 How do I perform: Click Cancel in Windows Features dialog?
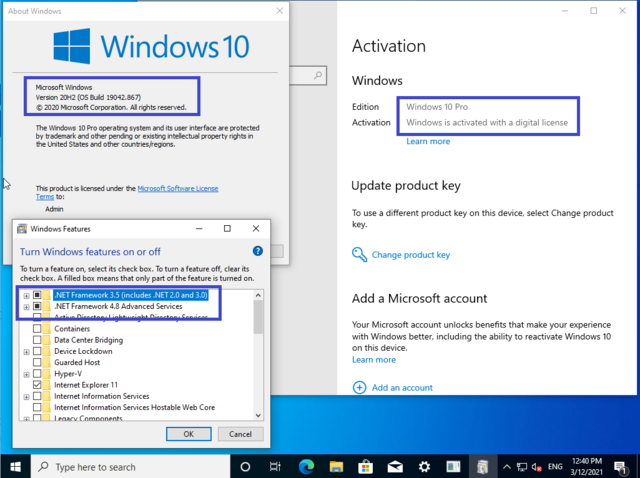[240, 434]
